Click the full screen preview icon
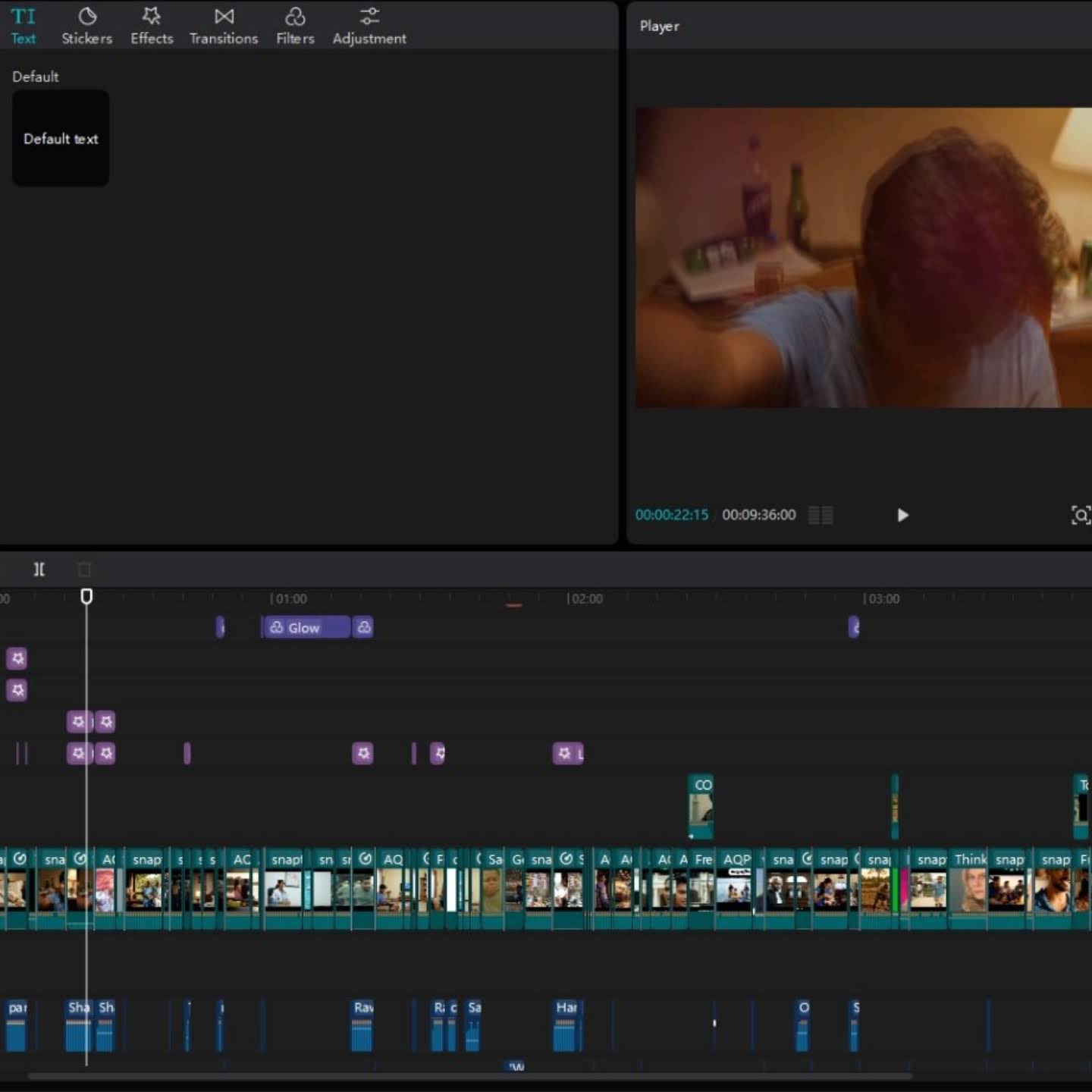The width and height of the screenshot is (1092, 1092). click(x=1081, y=515)
